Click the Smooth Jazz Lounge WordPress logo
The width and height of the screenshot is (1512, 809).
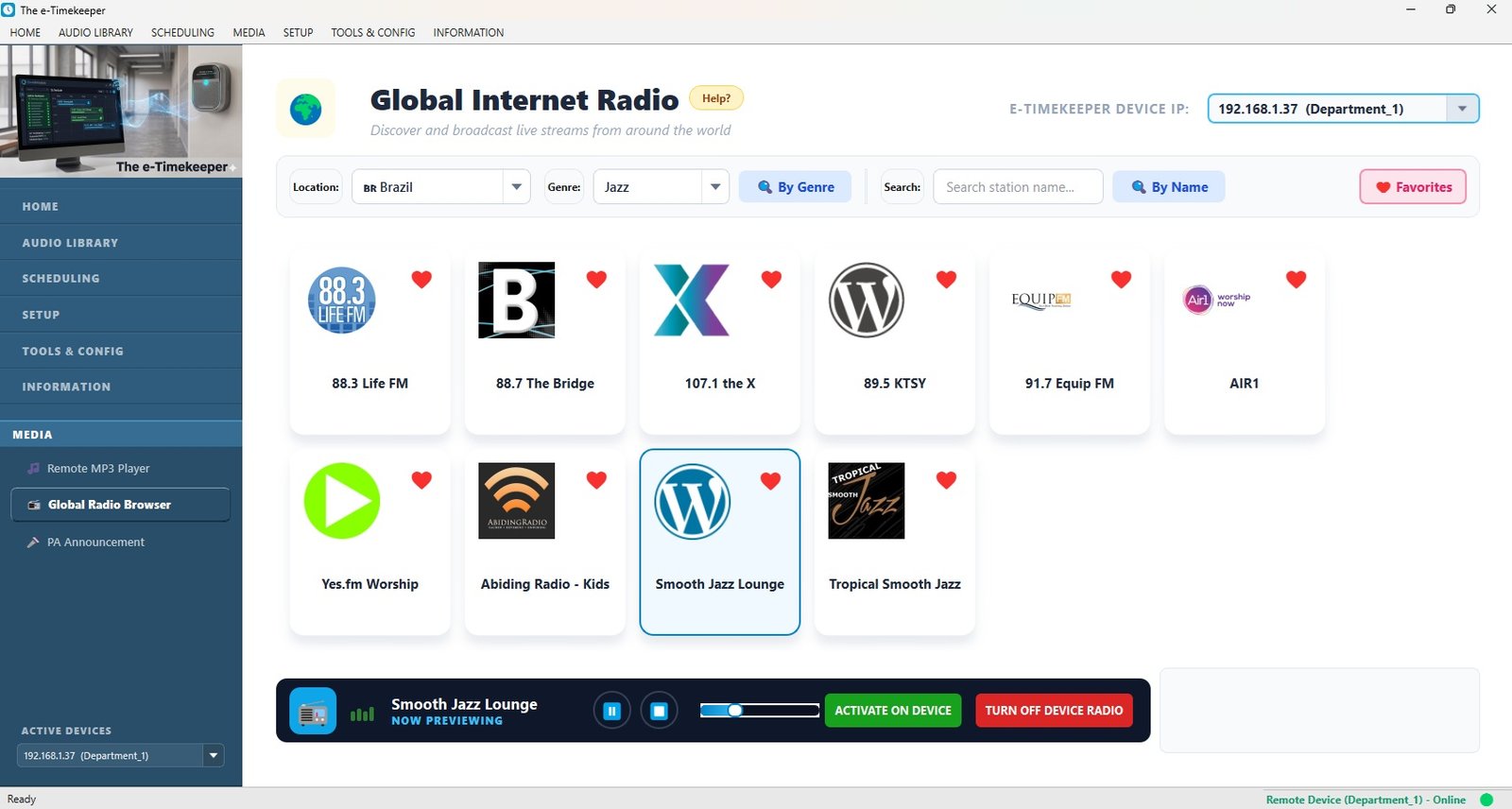pos(692,501)
